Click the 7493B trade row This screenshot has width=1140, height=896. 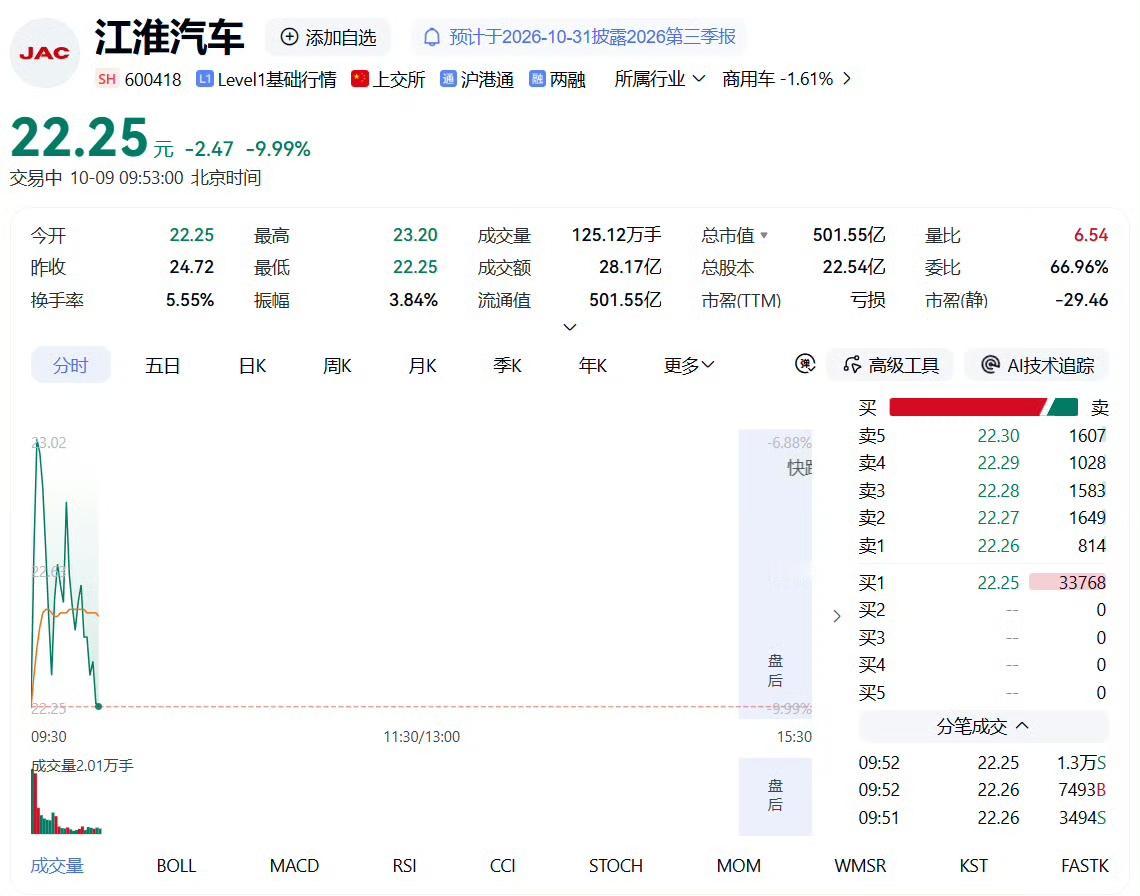coord(982,790)
